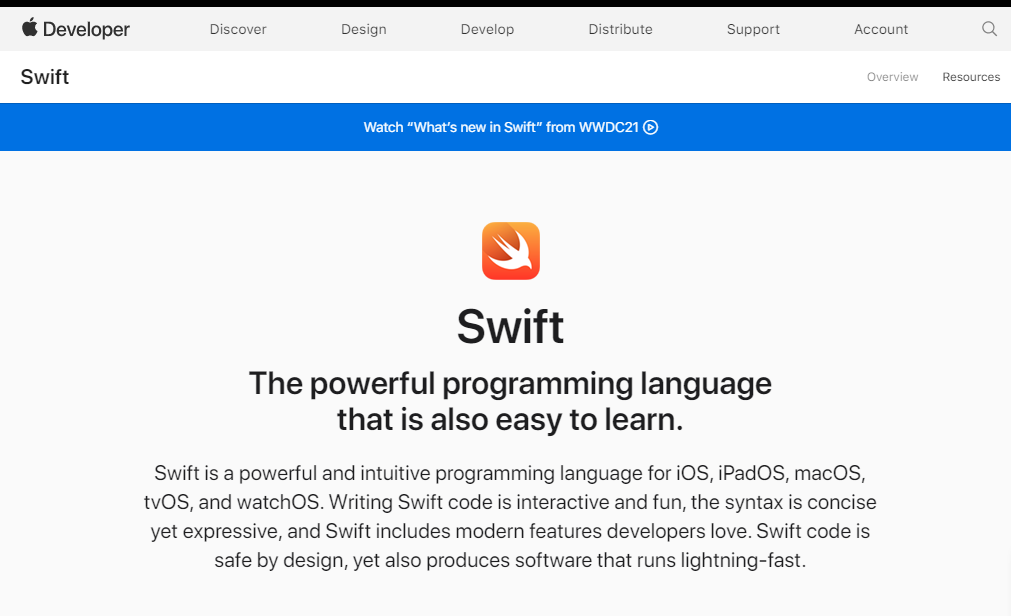Open the Discover menu item
The height and width of the screenshot is (616, 1011).
(237, 29)
